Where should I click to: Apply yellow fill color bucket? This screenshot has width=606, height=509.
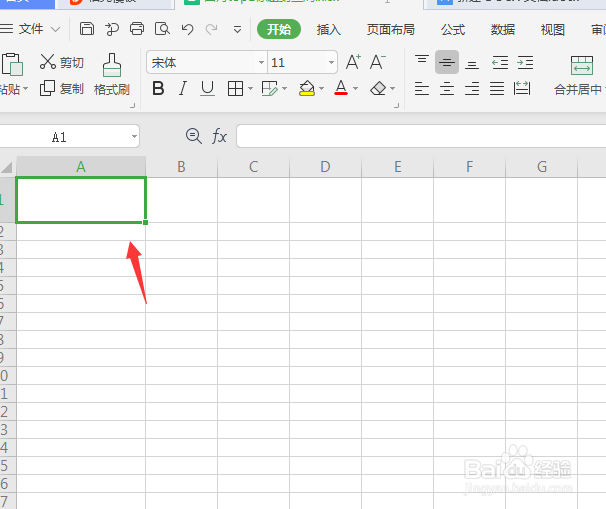click(x=307, y=89)
